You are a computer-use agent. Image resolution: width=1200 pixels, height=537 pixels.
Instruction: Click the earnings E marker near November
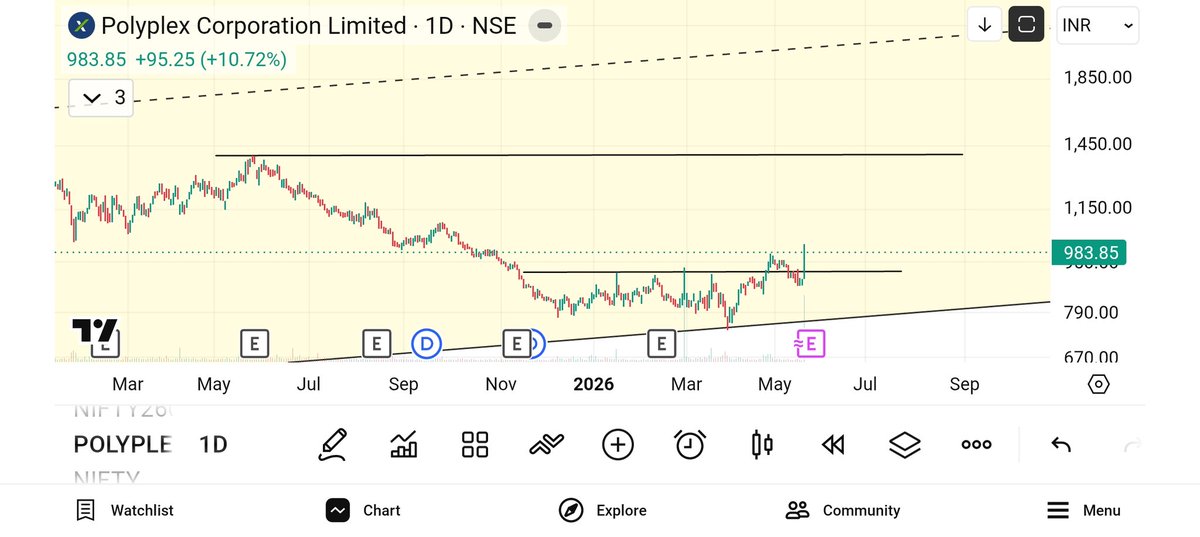[x=516, y=344]
